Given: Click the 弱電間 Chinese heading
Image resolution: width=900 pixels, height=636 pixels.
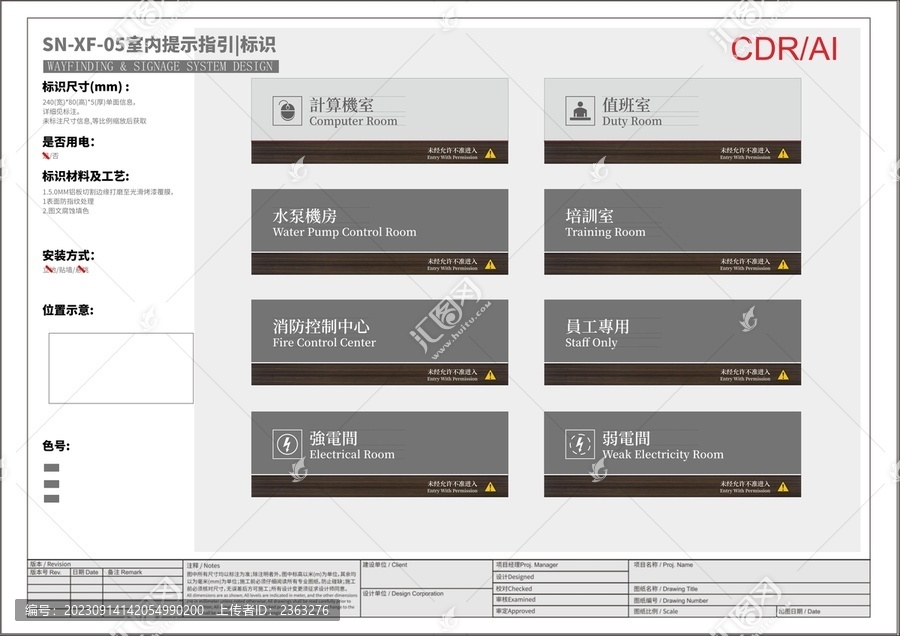Looking at the screenshot, I should click(626, 438).
